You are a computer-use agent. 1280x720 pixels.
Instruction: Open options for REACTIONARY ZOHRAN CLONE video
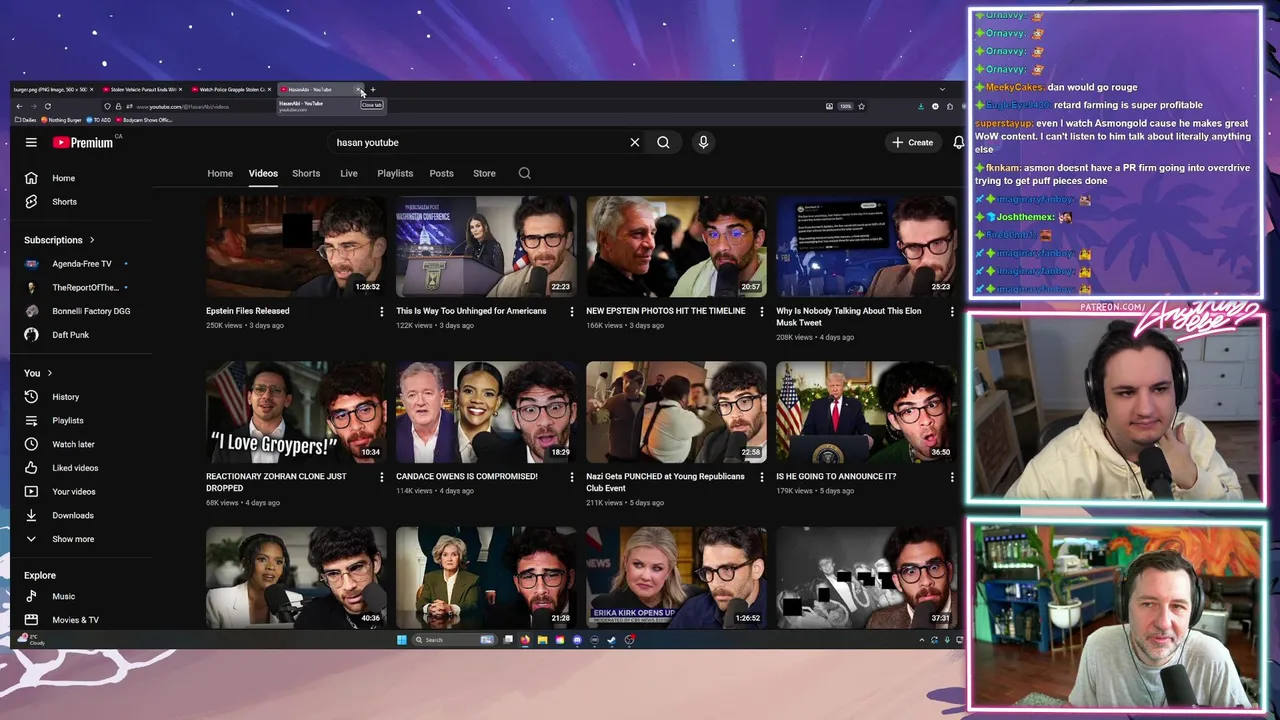pyautogui.click(x=381, y=477)
